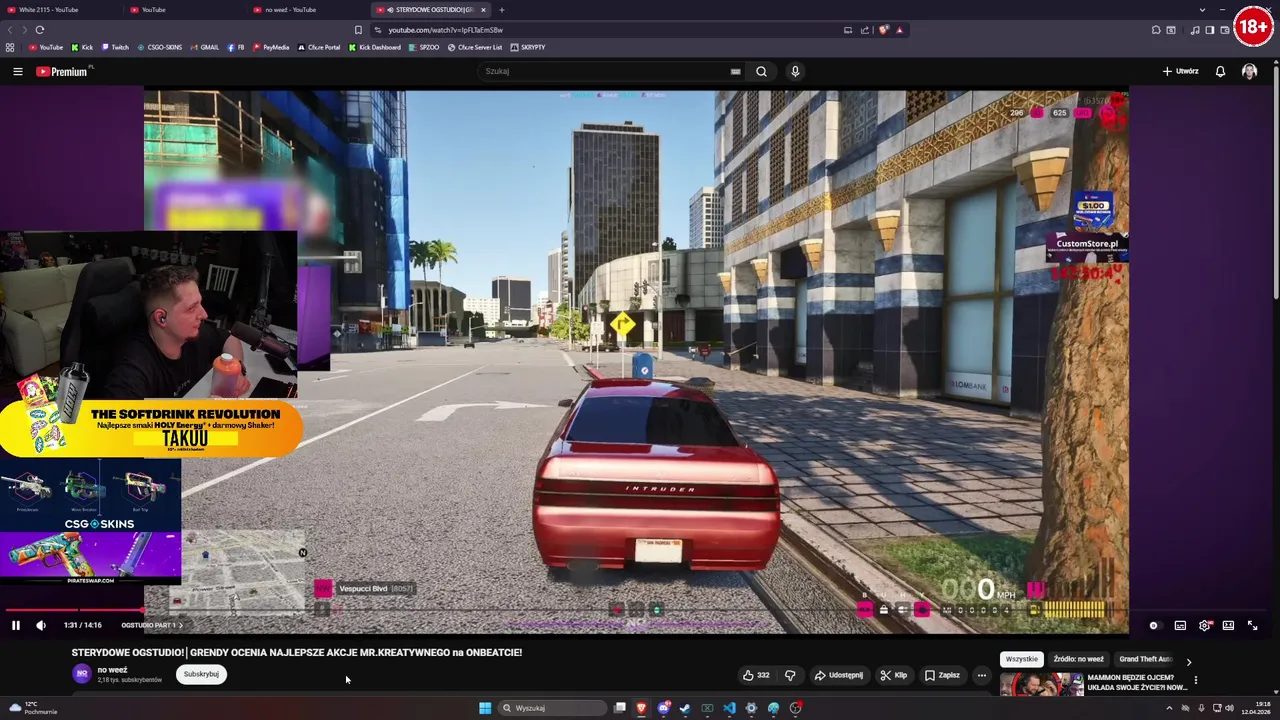
Task: Open the MAMMON BĘDZIE OJCEM recommended video thumbnail
Action: (x=1041, y=684)
